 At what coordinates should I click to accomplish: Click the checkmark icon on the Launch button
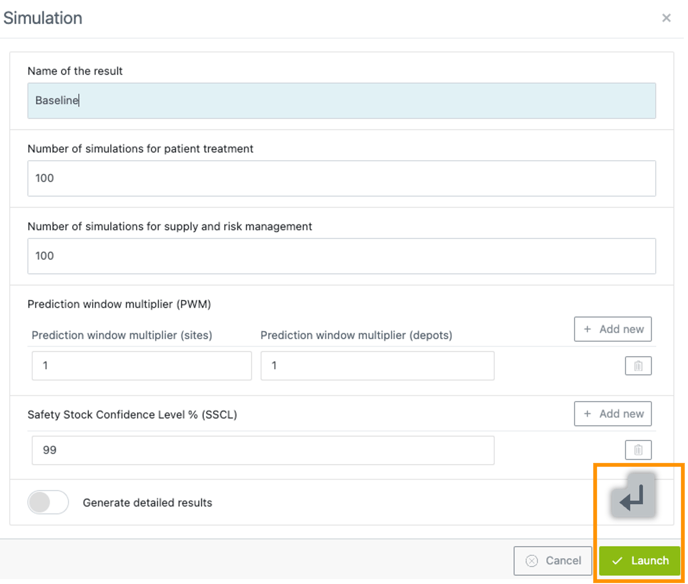618,561
